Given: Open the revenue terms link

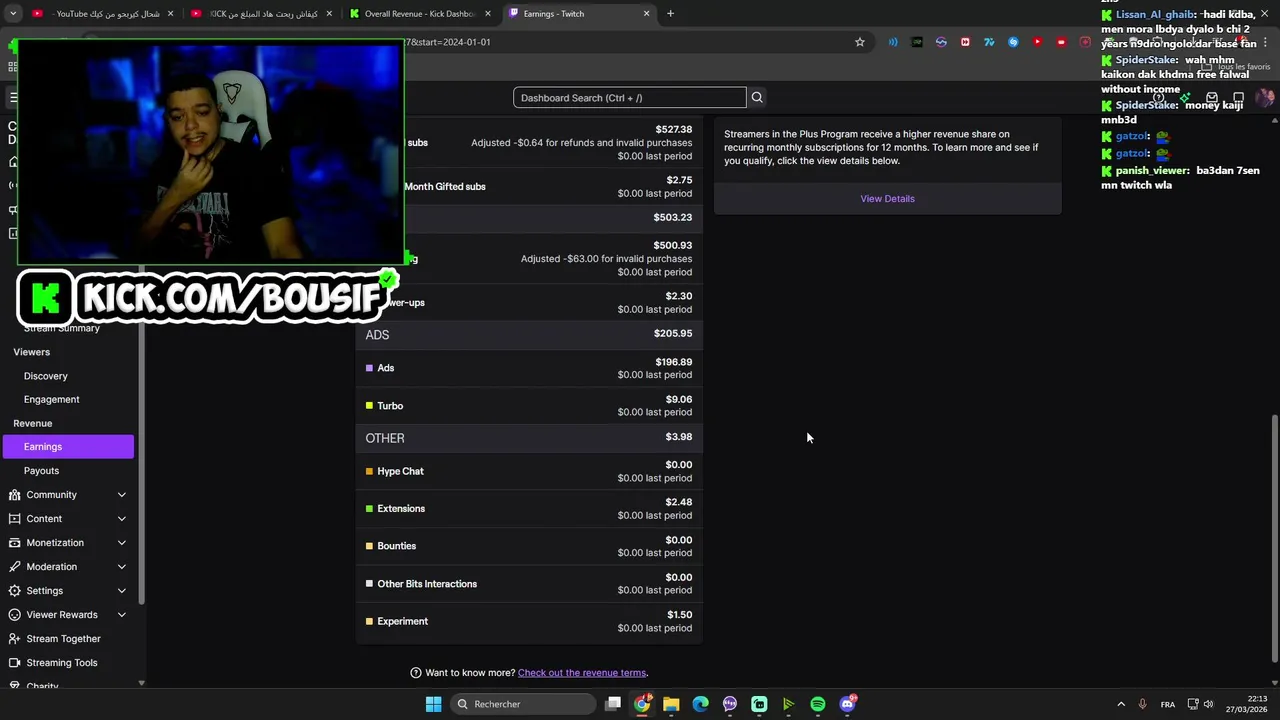Looking at the screenshot, I should [582, 673].
